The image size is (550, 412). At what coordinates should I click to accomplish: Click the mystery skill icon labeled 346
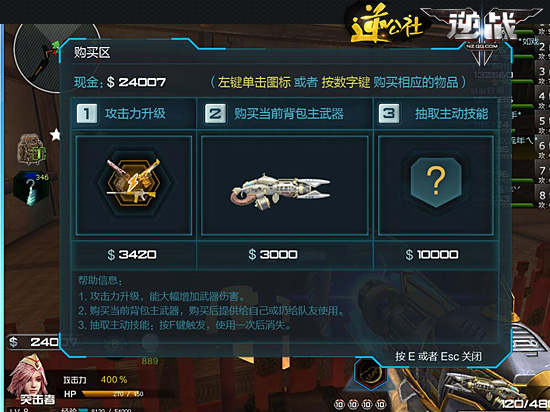(x=31, y=188)
